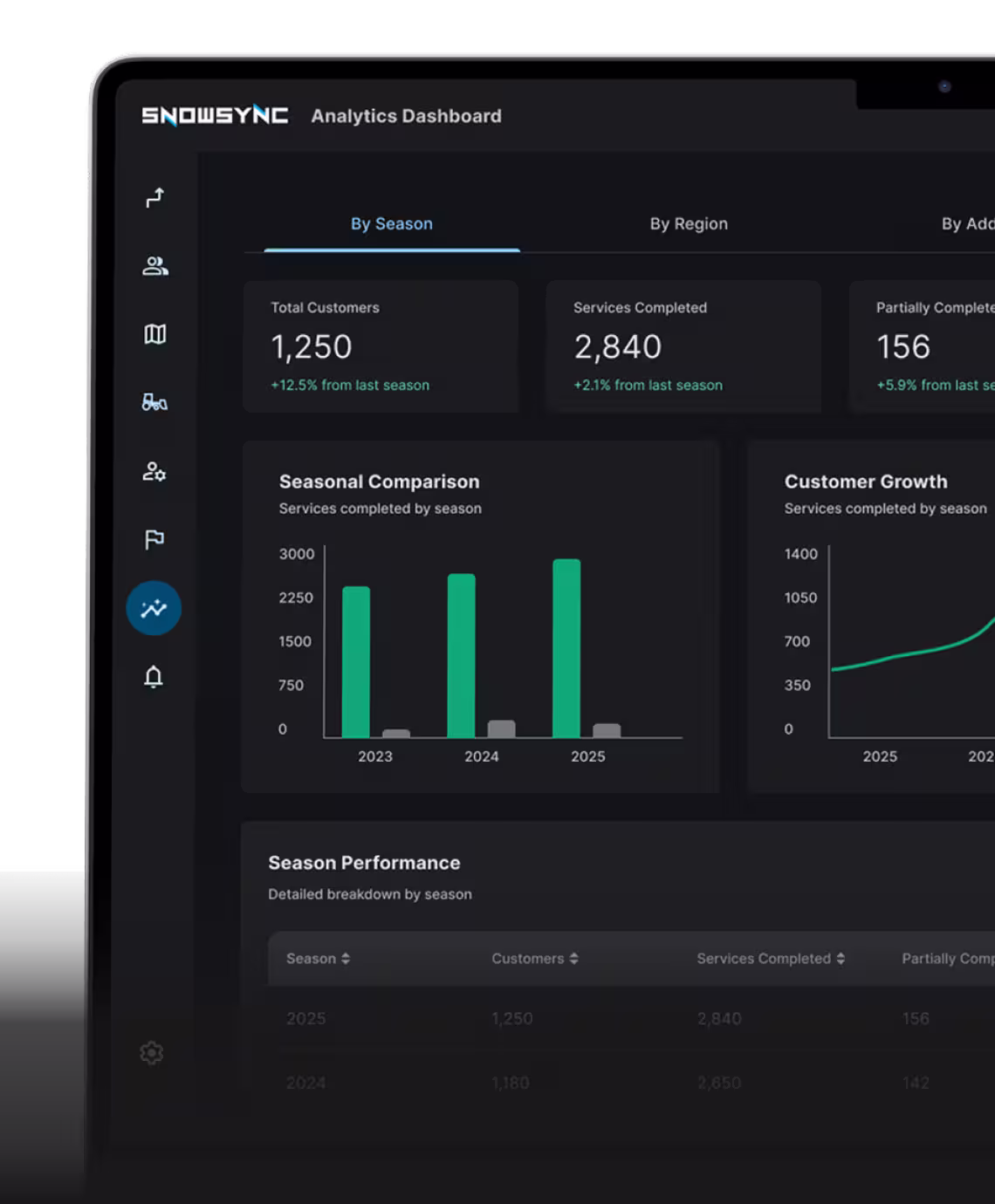Click the 2,650 cell in table
The width and height of the screenshot is (995, 1204).
[x=719, y=1083]
